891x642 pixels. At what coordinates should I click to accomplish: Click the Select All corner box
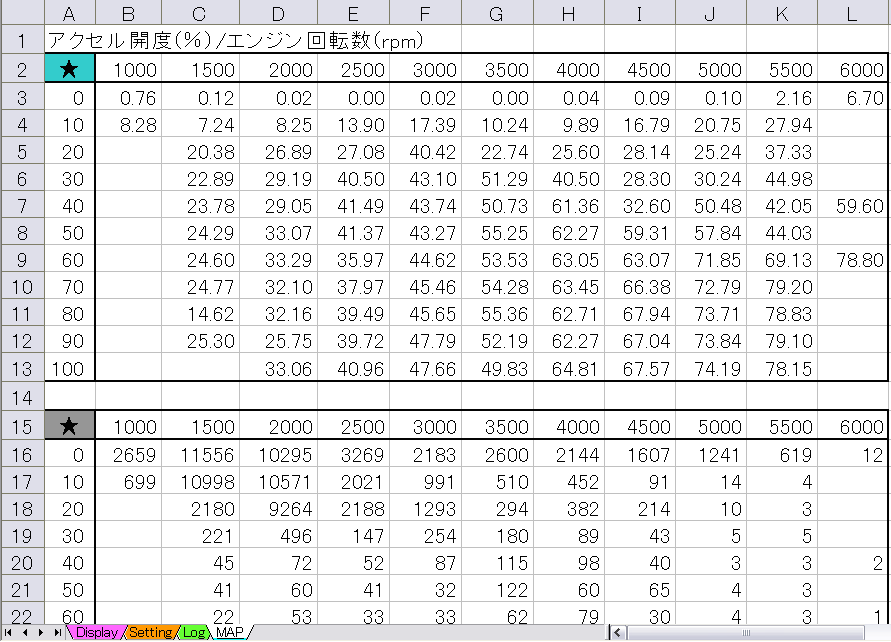click(x=22, y=14)
